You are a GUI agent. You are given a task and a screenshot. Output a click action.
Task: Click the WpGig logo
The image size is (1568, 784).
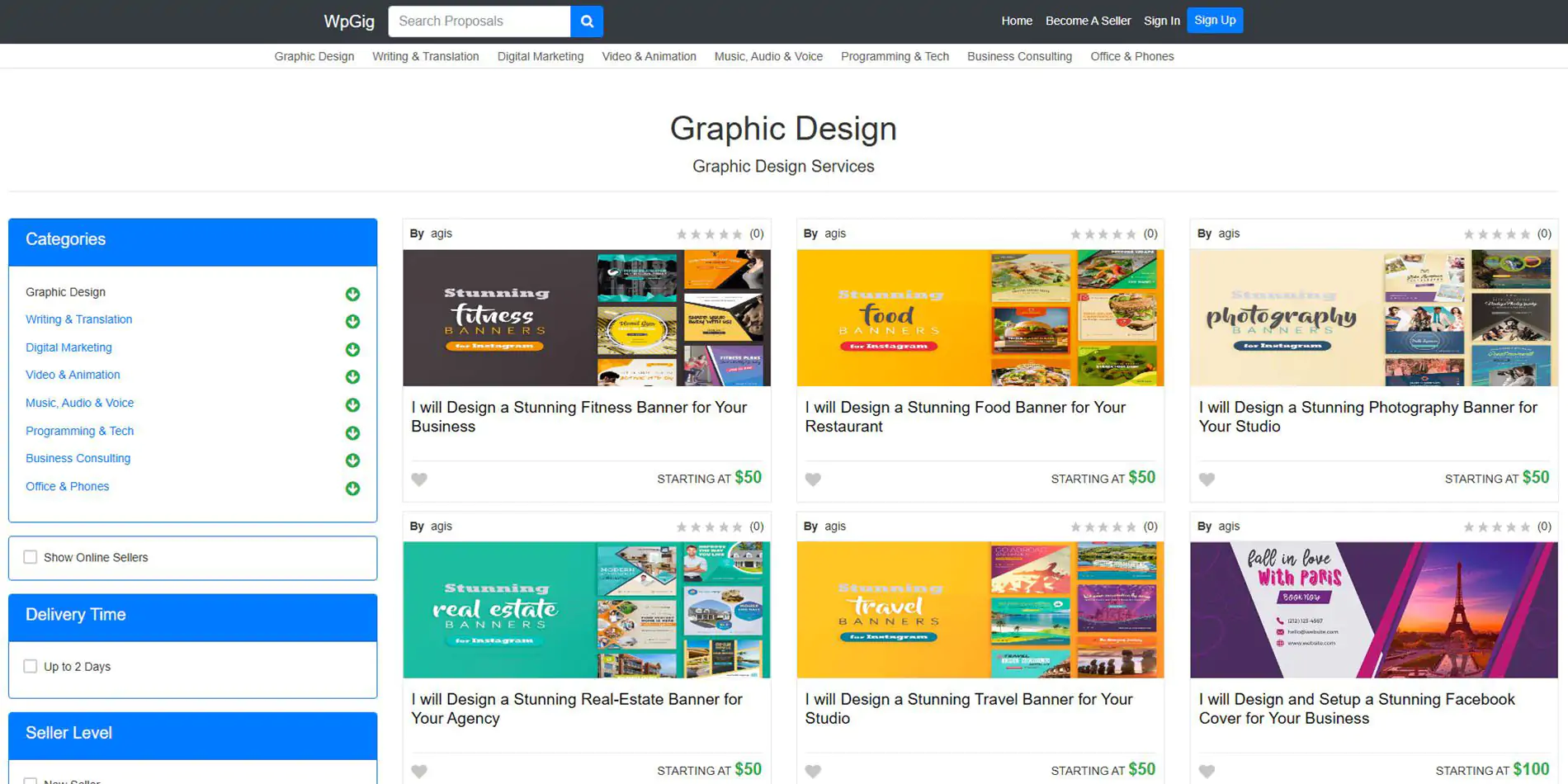[348, 21]
